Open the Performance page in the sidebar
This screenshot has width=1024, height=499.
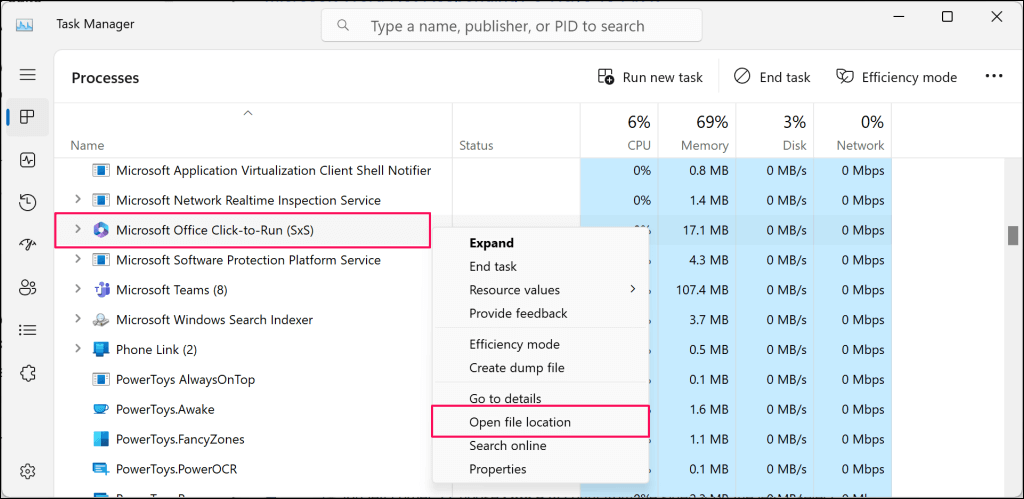pyautogui.click(x=28, y=160)
